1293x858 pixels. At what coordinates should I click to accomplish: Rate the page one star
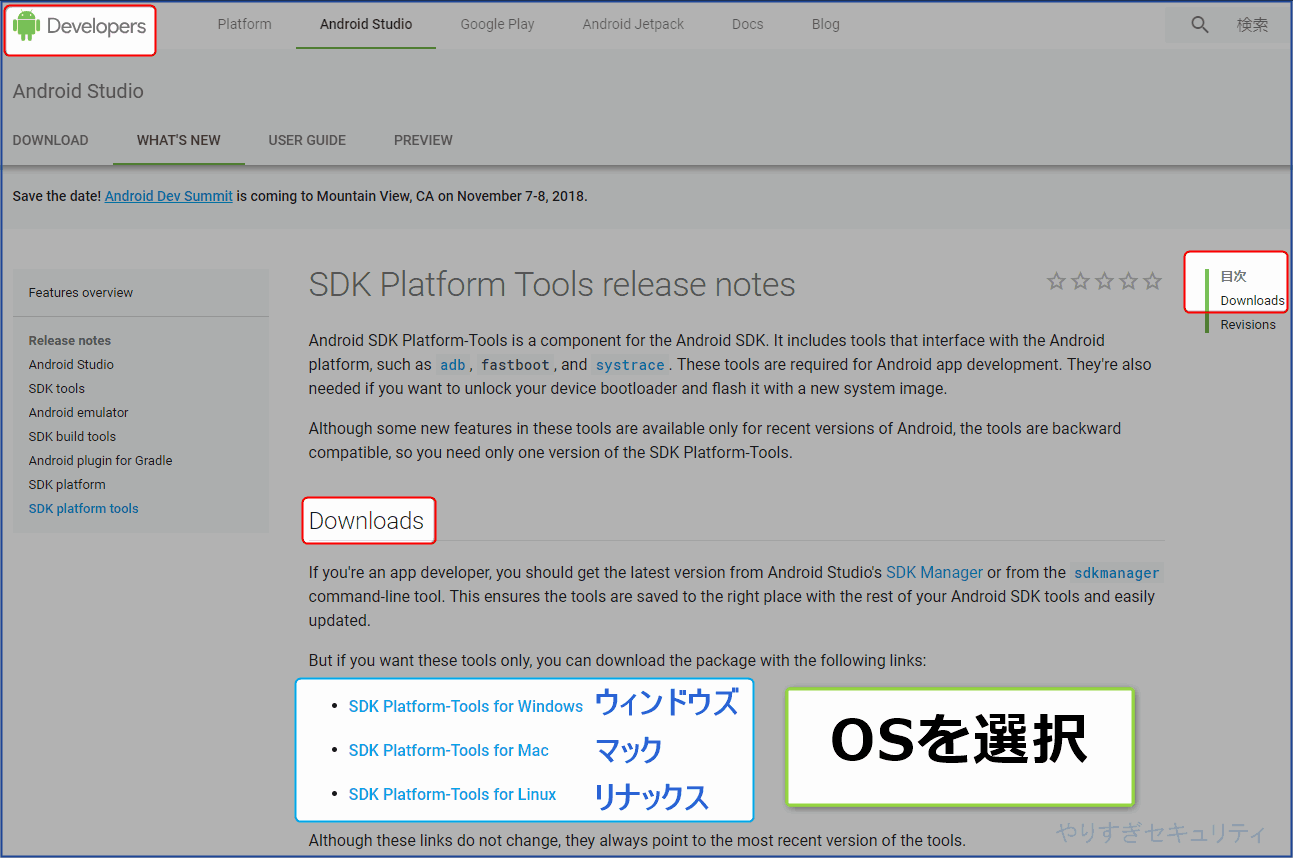[1056, 281]
